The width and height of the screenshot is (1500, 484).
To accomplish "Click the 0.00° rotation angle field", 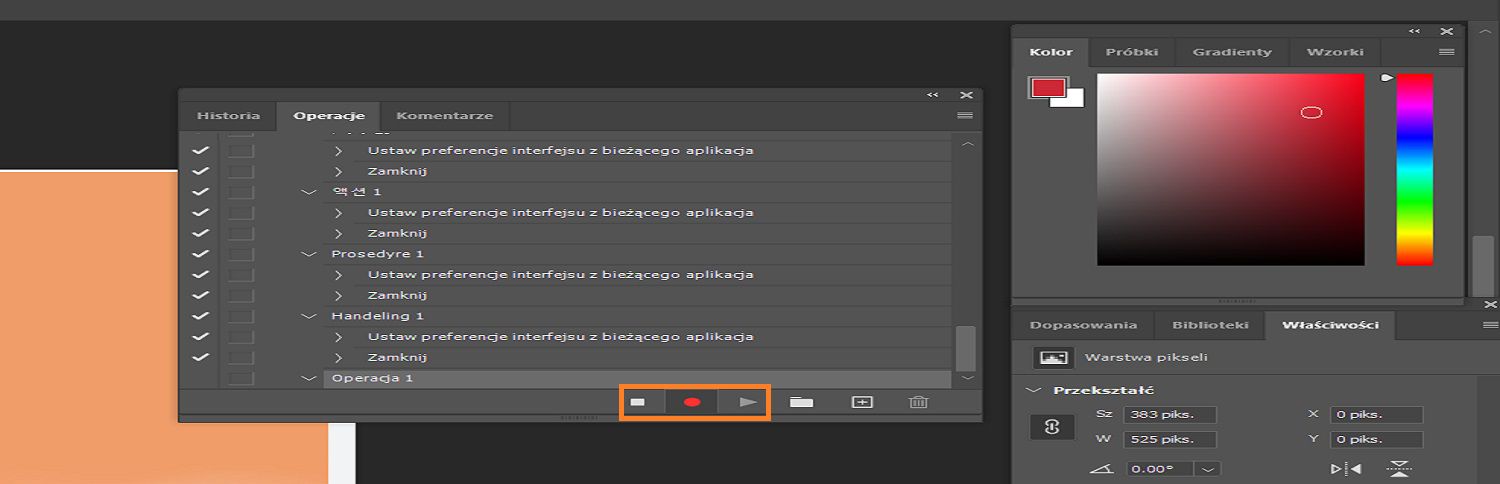I will point(1162,469).
